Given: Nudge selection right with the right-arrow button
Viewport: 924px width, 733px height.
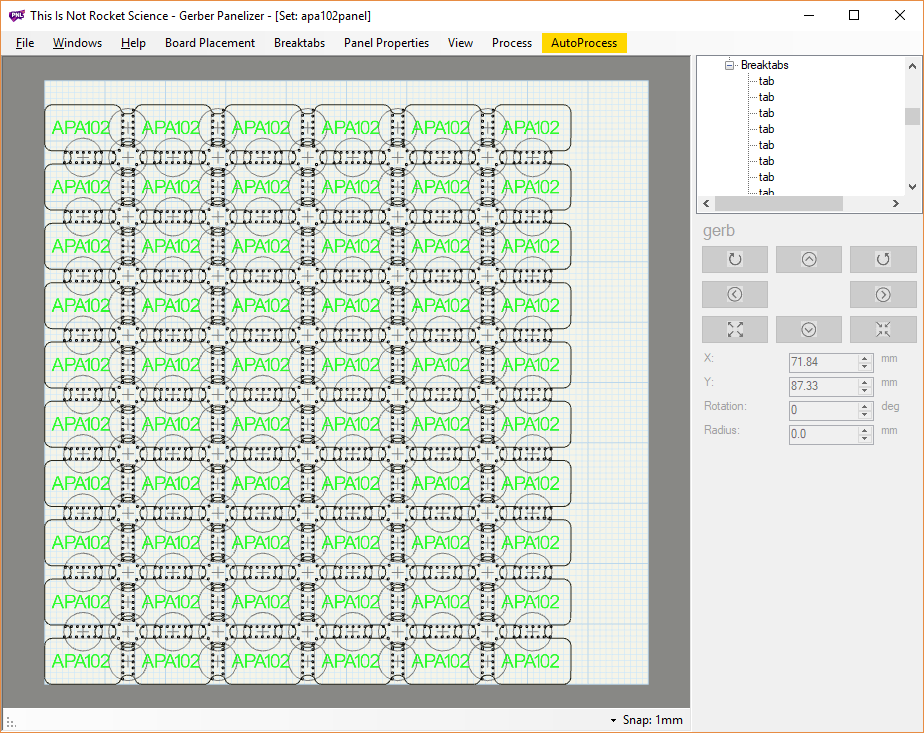Looking at the screenshot, I should tap(883, 295).
